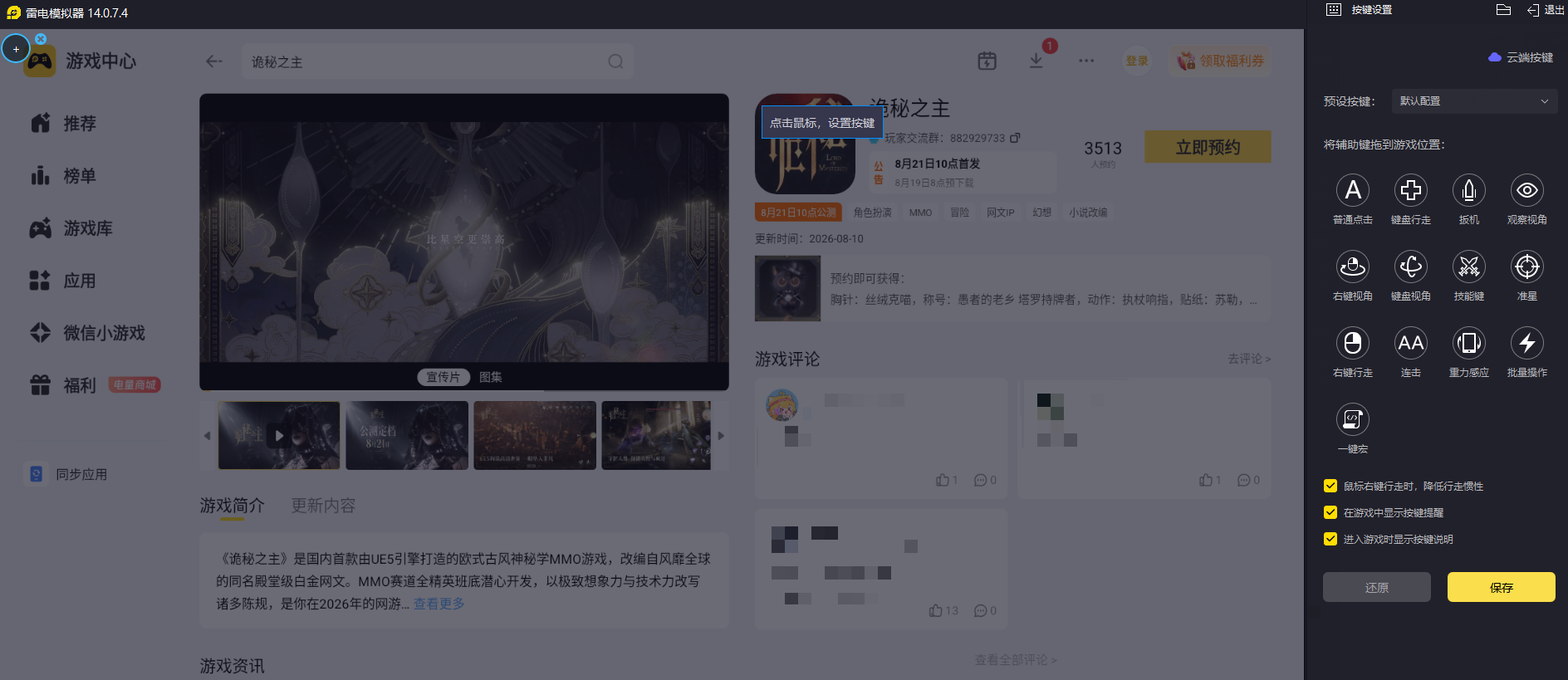Screen dimensions: 1568x680
Task: Open 推荐 in the sidebar
Action: (x=64, y=124)
